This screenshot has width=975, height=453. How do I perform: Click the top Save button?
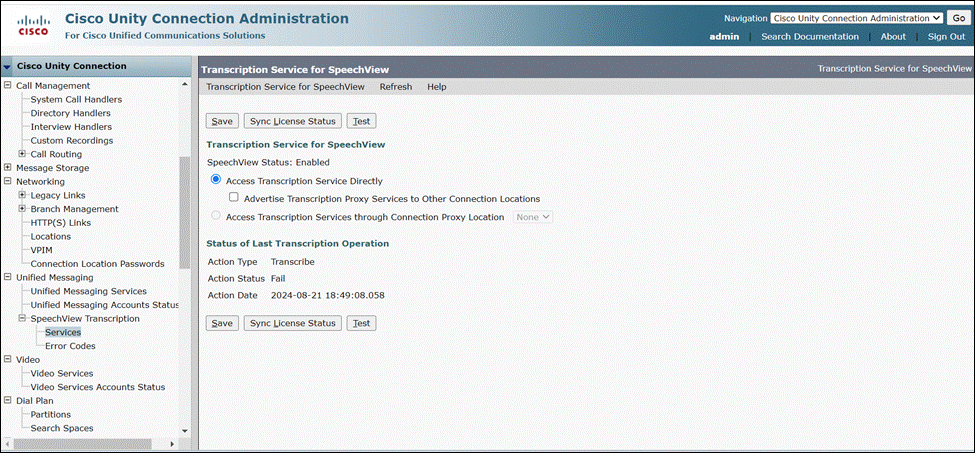tap(222, 121)
